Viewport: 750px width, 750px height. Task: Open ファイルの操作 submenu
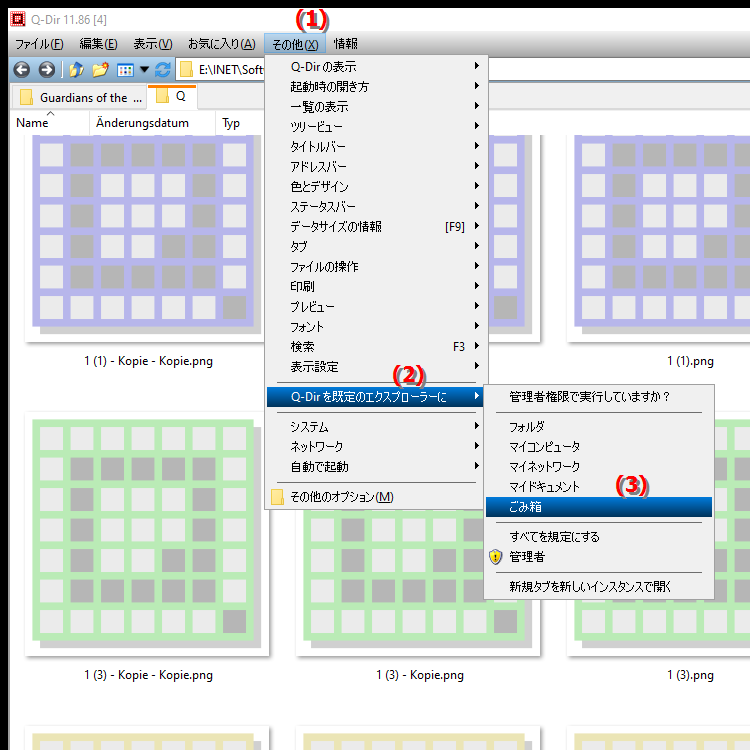pyautogui.click(x=377, y=266)
